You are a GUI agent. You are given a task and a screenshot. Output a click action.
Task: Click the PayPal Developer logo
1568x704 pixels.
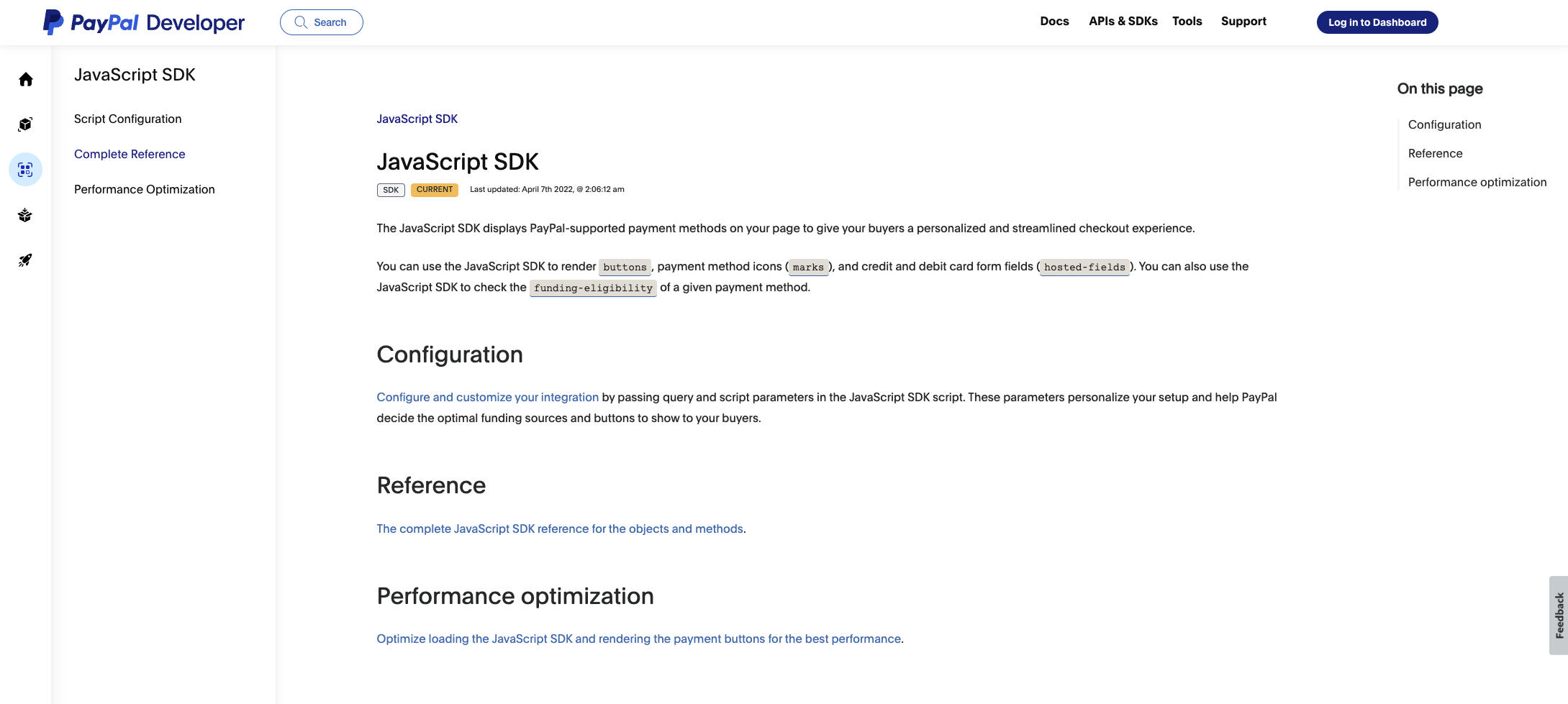[144, 22]
